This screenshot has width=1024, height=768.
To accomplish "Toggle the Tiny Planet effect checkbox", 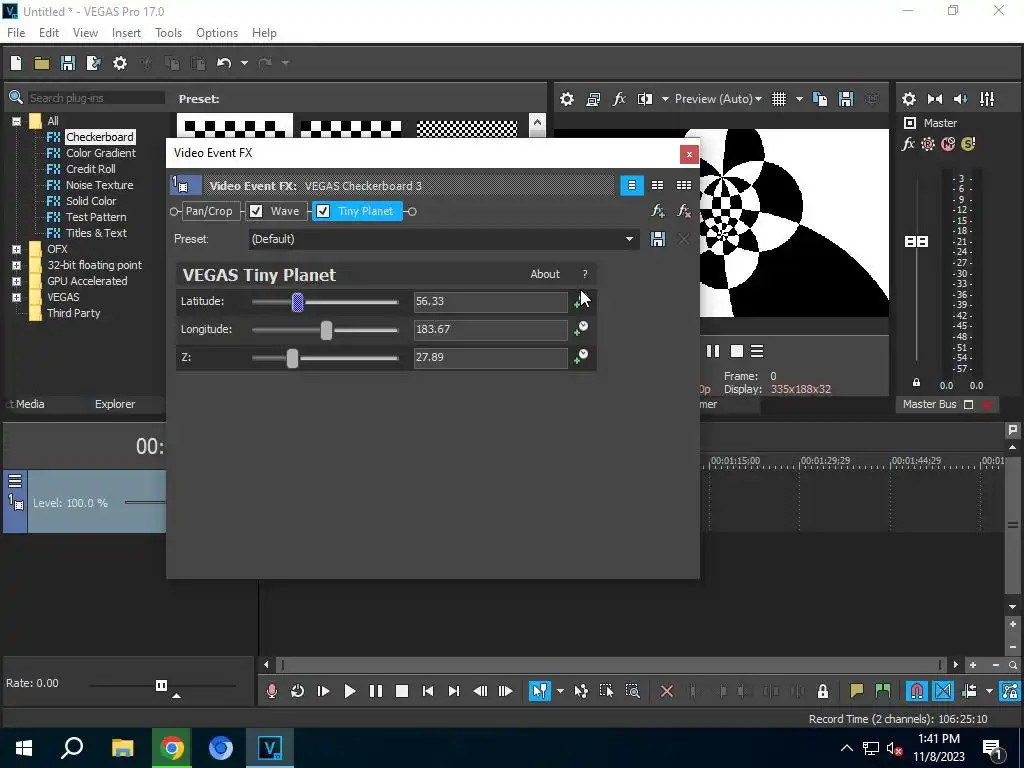I will click(x=323, y=211).
